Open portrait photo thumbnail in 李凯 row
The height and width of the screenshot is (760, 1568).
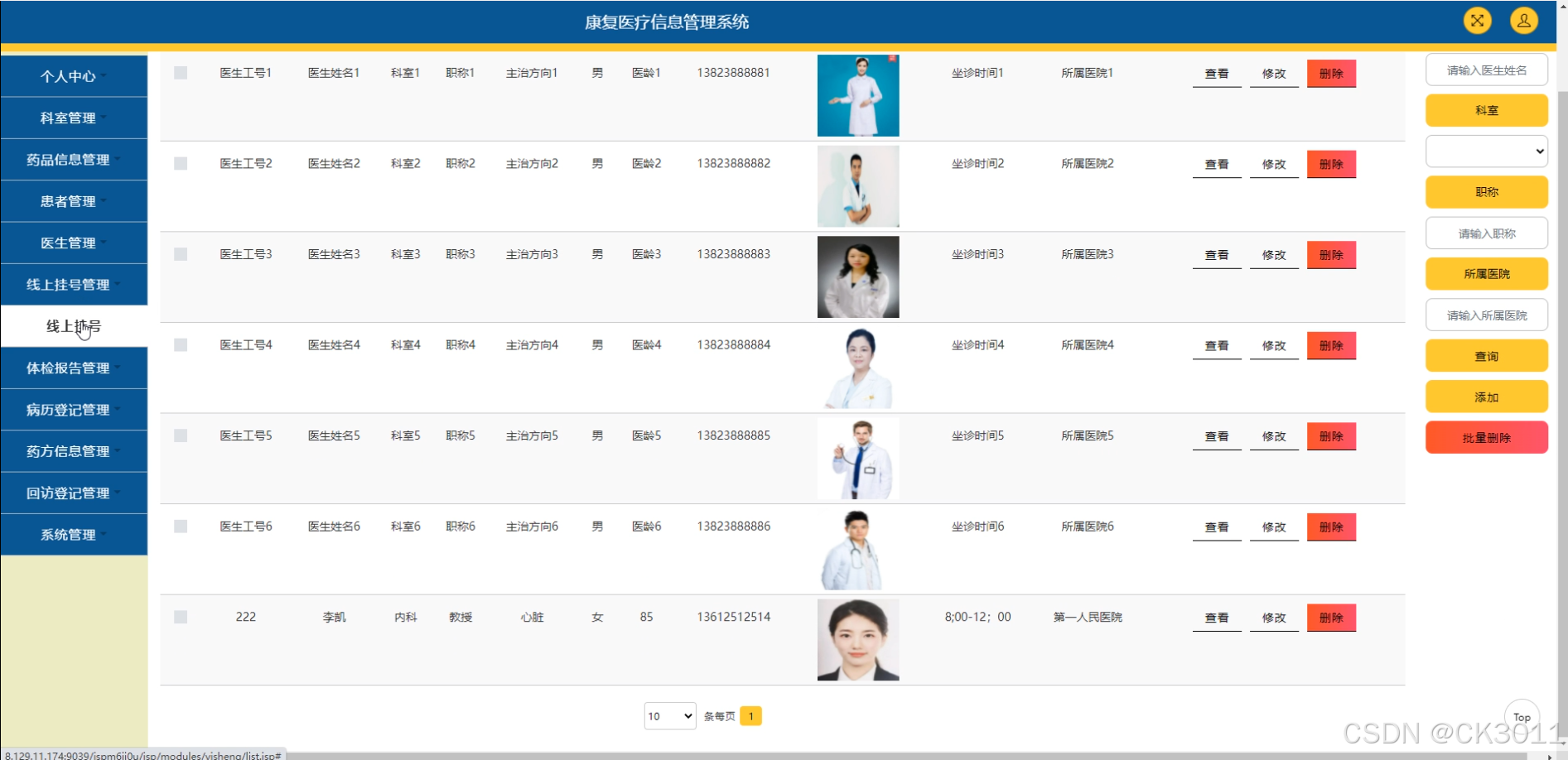click(858, 639)
